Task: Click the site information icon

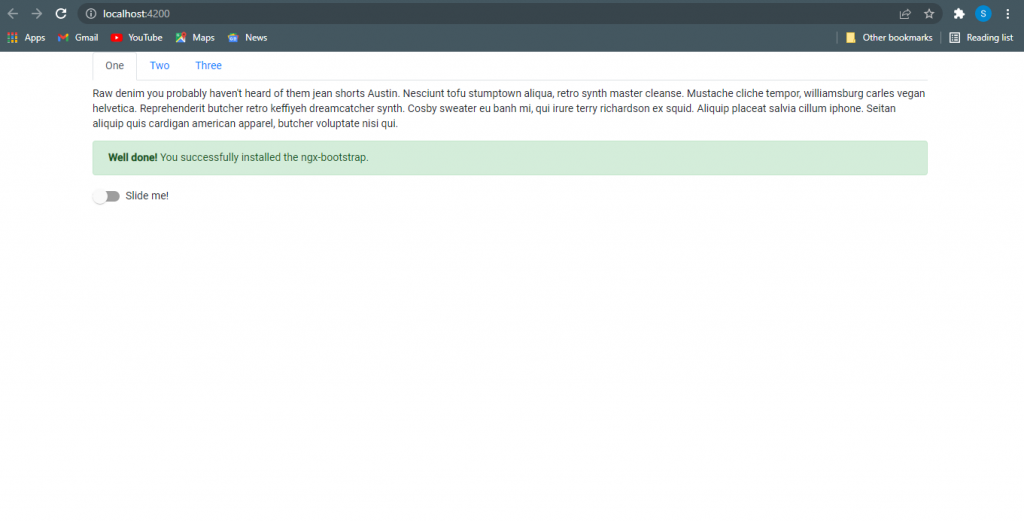Action: pyautogui.click(x=90, y=14)
